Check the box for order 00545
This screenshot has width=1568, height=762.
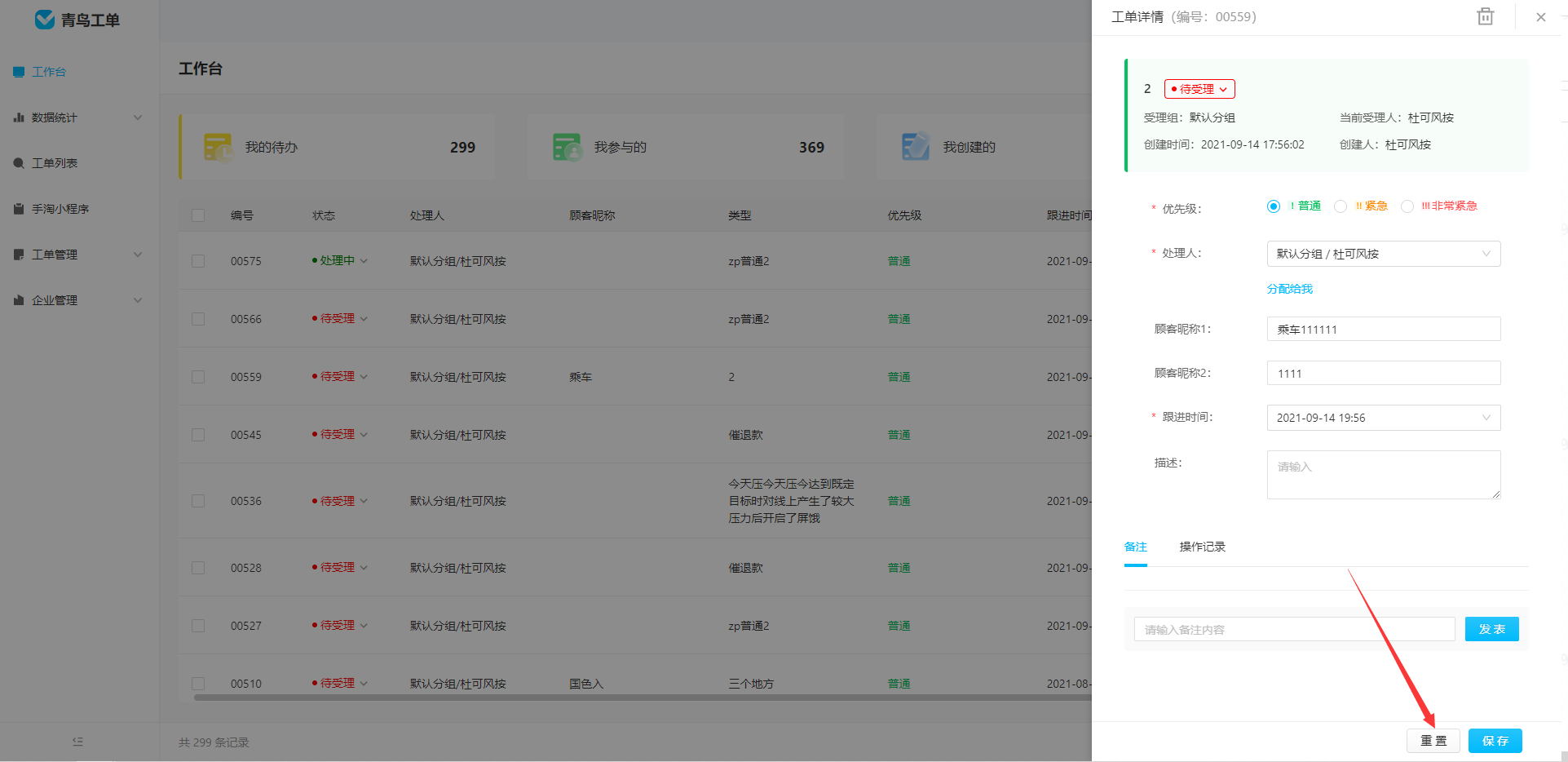[x=198, y=435]
